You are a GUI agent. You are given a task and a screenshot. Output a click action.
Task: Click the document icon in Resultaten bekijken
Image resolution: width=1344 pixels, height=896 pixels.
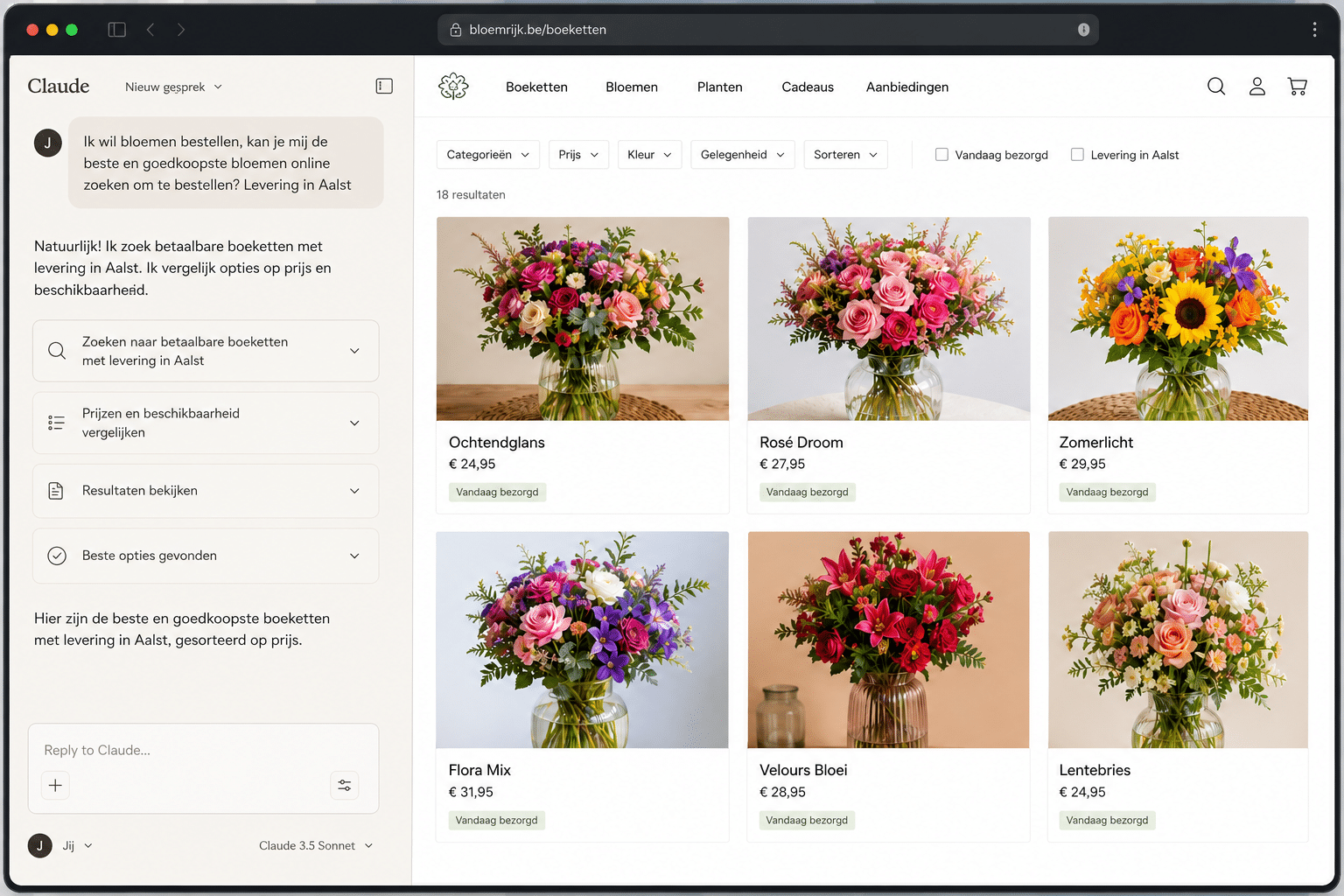(x=56, y=491)
